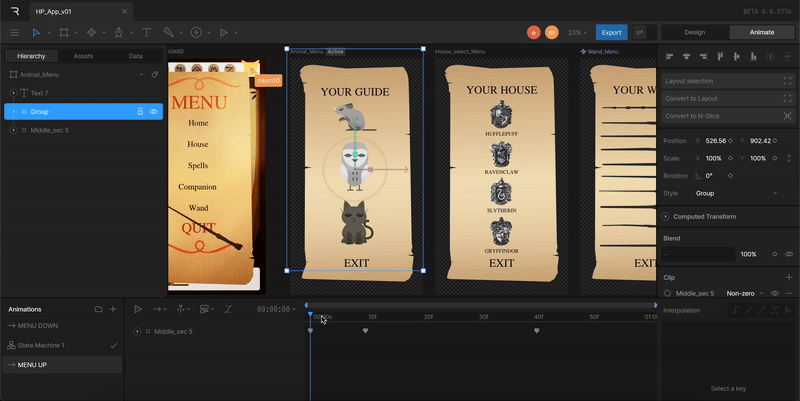Toggle Middle_sec 5 clip visibility eye

point(774,293)
